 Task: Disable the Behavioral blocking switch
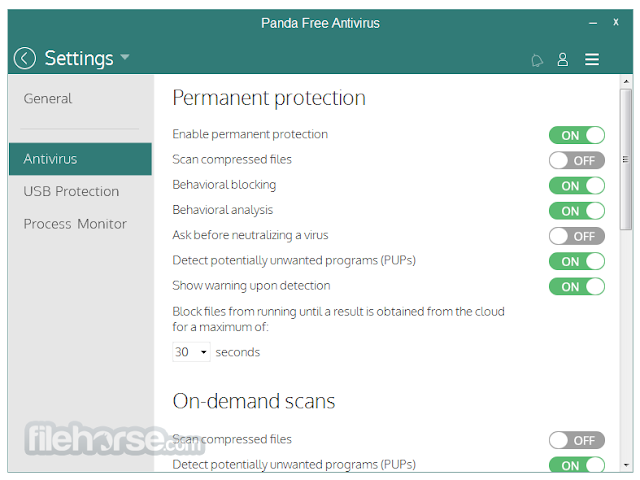(577, 186)
